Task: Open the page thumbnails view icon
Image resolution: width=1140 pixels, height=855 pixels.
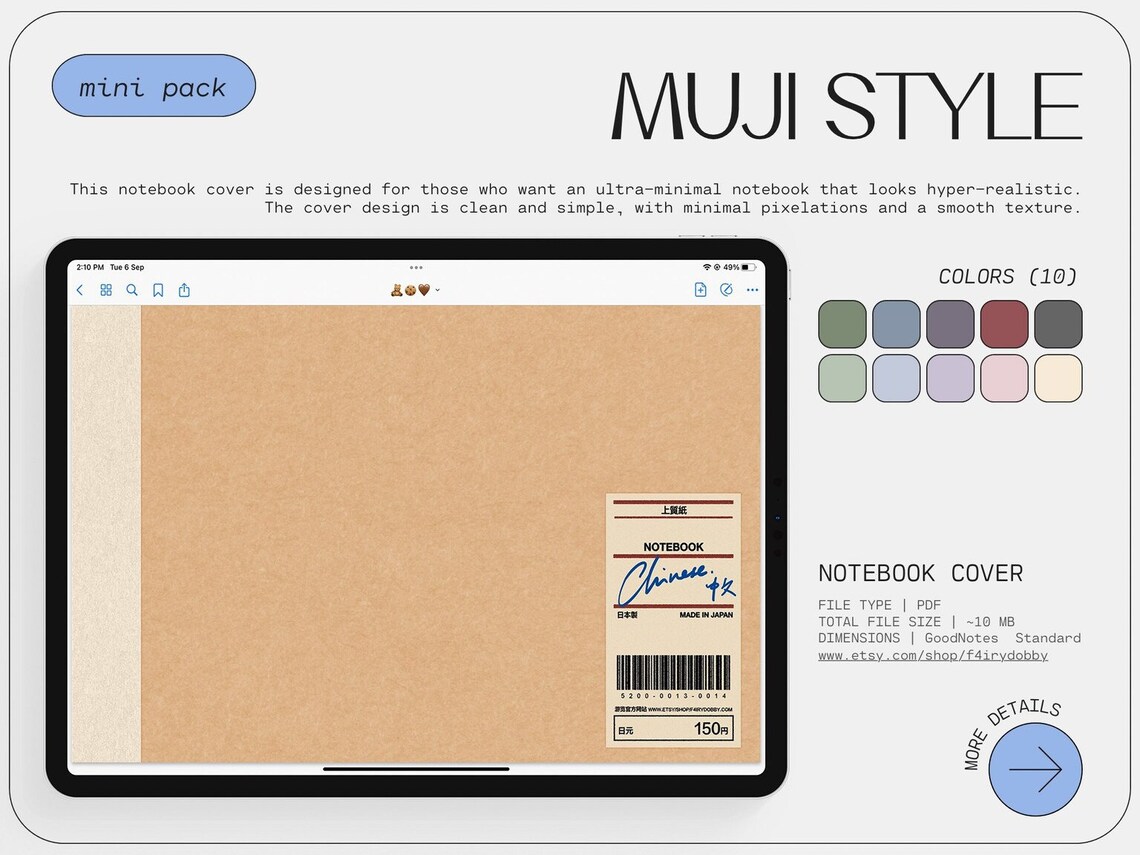Action: click(x=106, y=290)
